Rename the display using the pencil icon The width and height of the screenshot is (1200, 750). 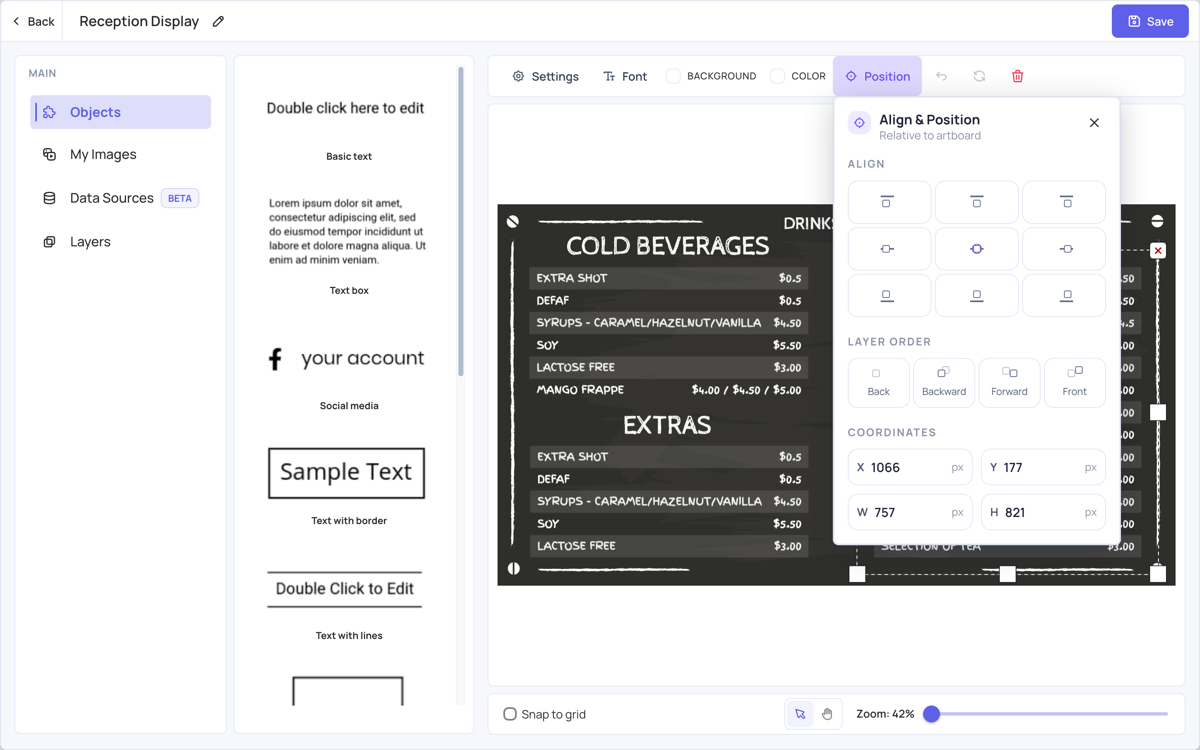(x=218, y=21)
